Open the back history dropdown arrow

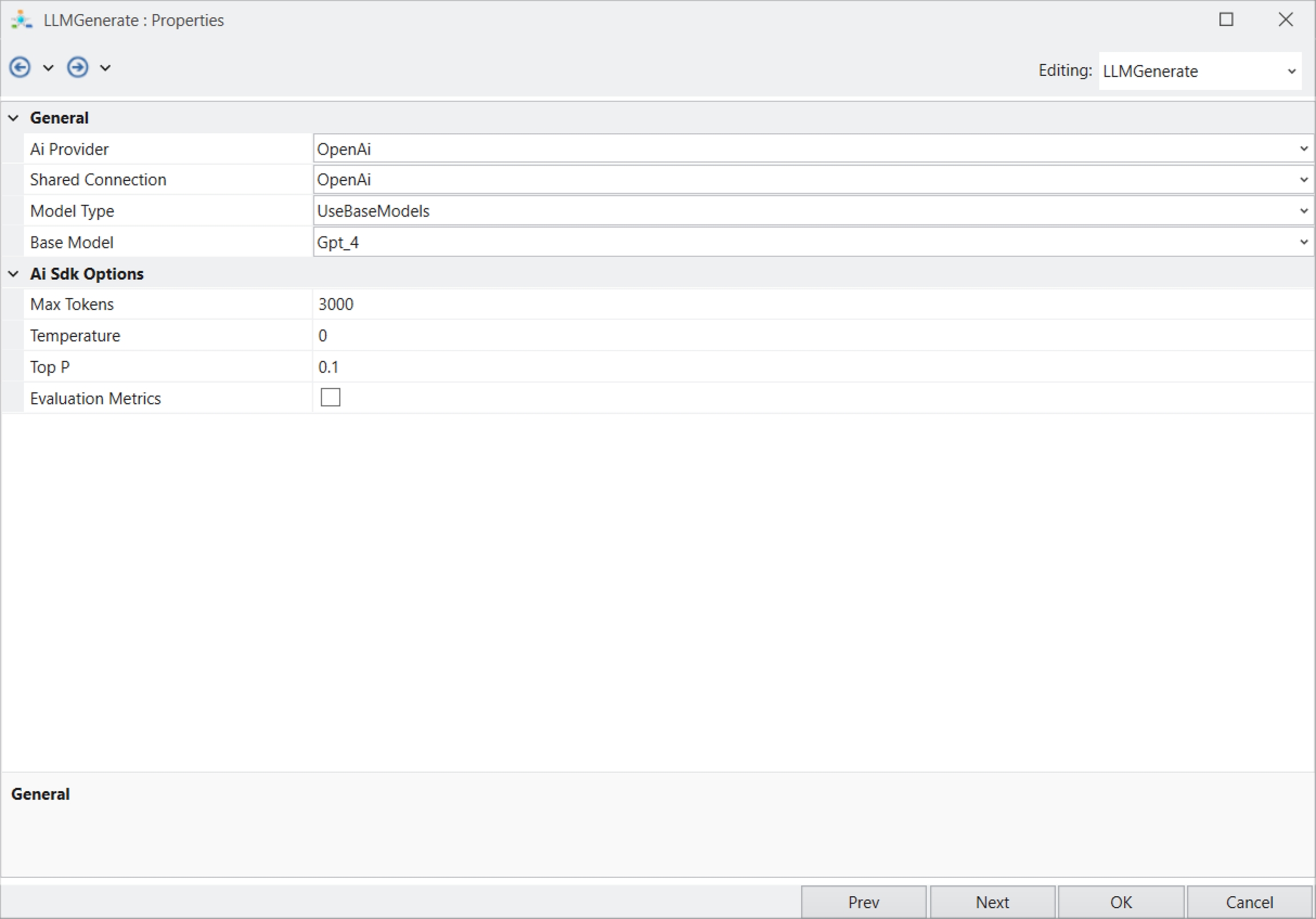point(48,68)
